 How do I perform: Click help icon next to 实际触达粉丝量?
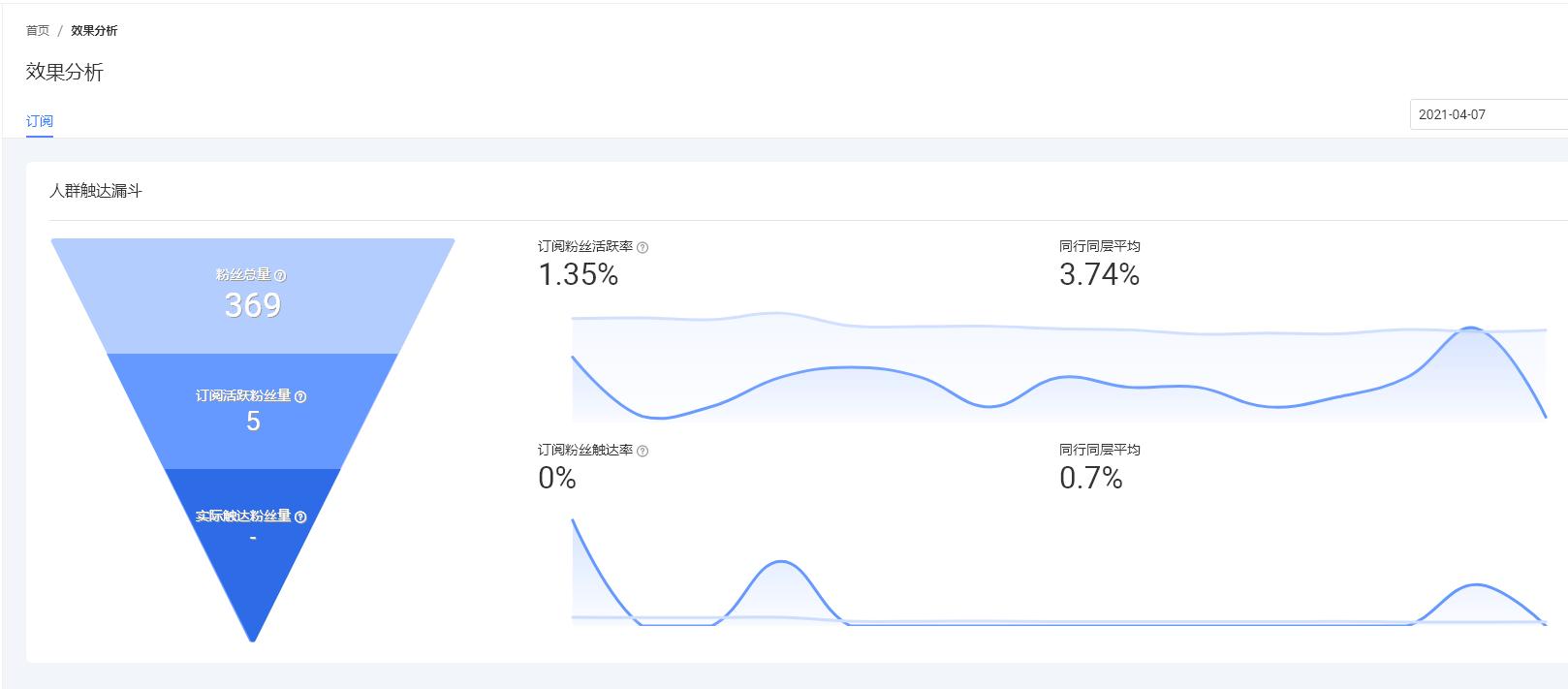300,517
